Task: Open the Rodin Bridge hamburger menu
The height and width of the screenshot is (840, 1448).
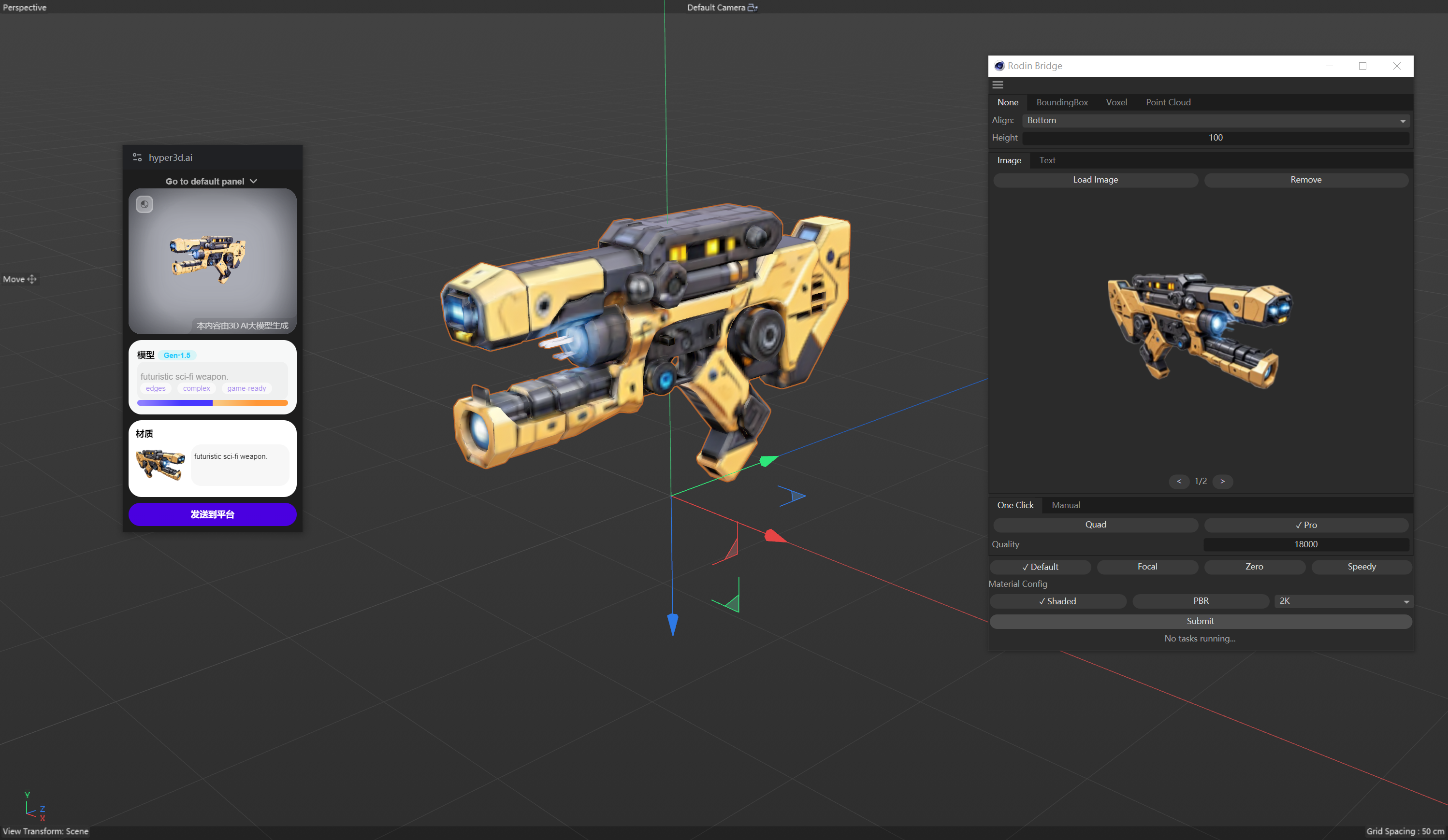Action: pos(998,85)
